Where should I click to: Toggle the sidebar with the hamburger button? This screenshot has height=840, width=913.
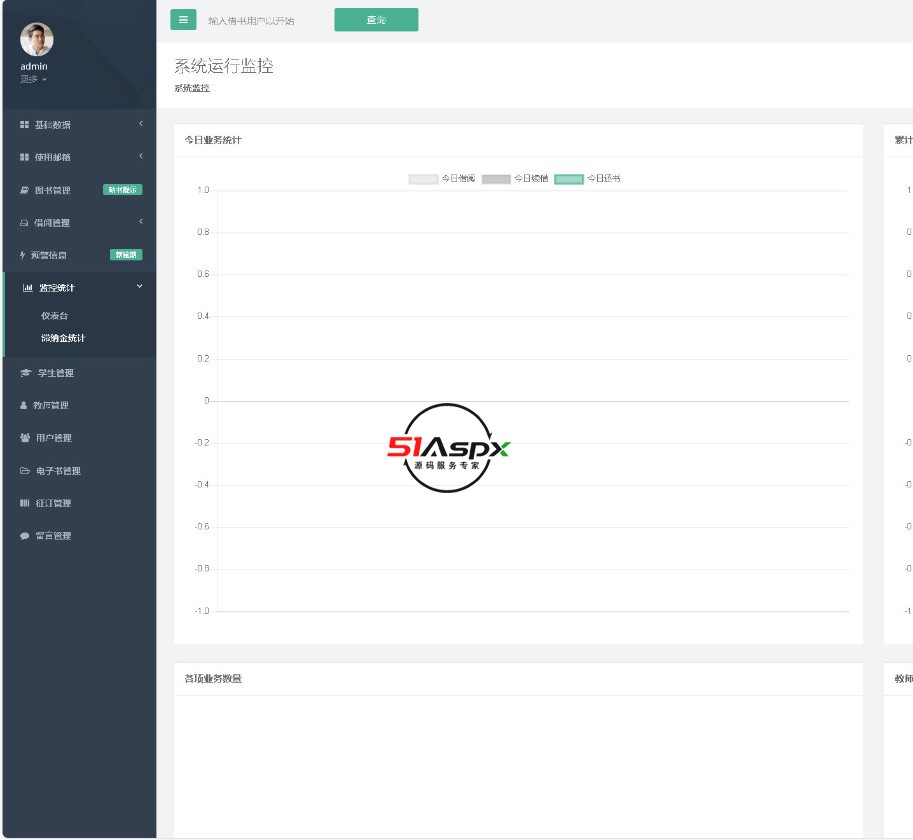click(183, 20)
